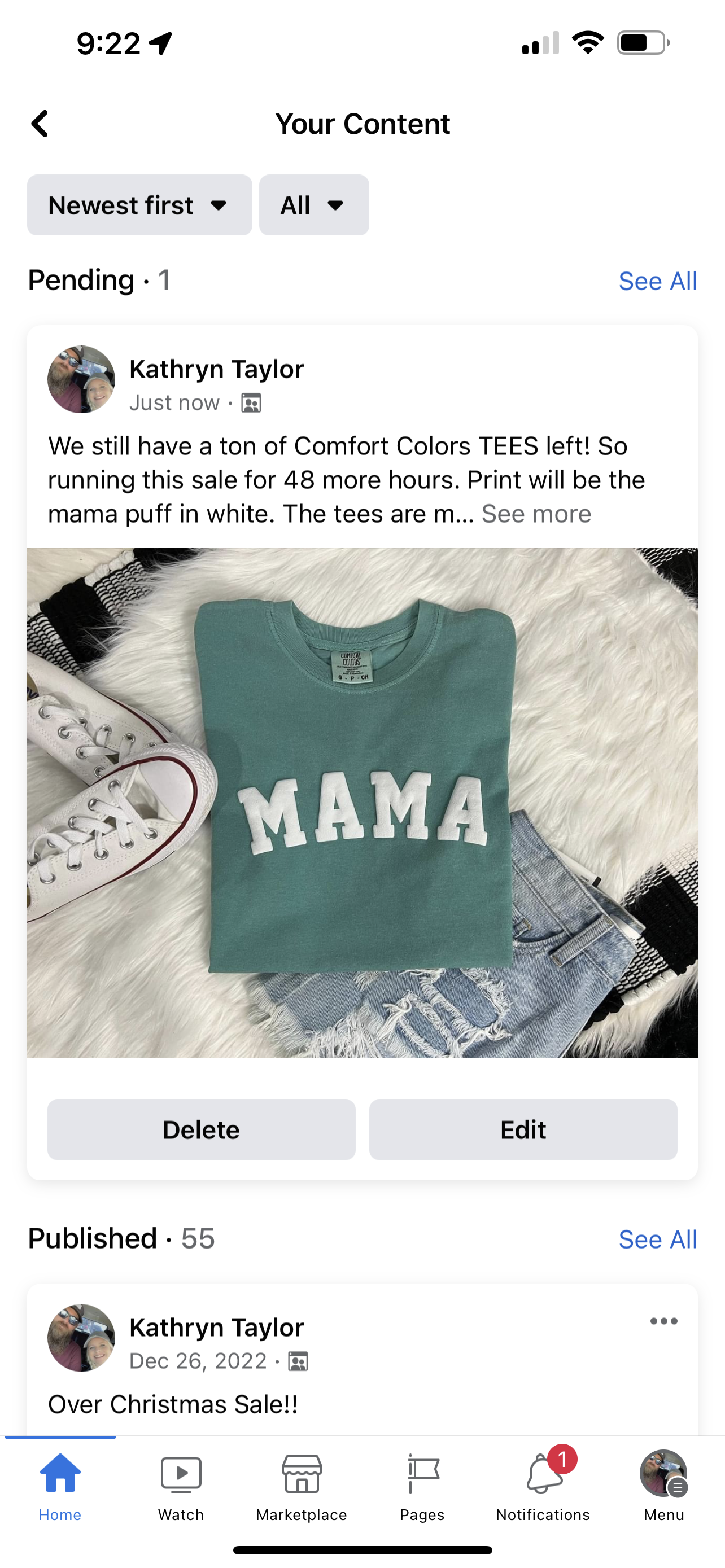View Notifications bell
Image resolution: width=725 pixels, height=1568 pixels.
pyautogui.click(x=543, y=1486)
